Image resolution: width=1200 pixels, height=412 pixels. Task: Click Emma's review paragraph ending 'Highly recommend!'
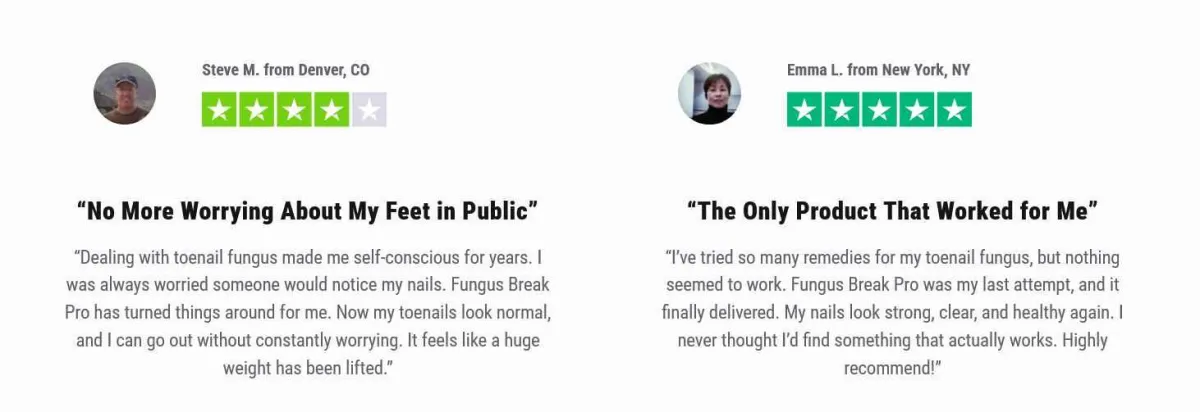(893, 312)
